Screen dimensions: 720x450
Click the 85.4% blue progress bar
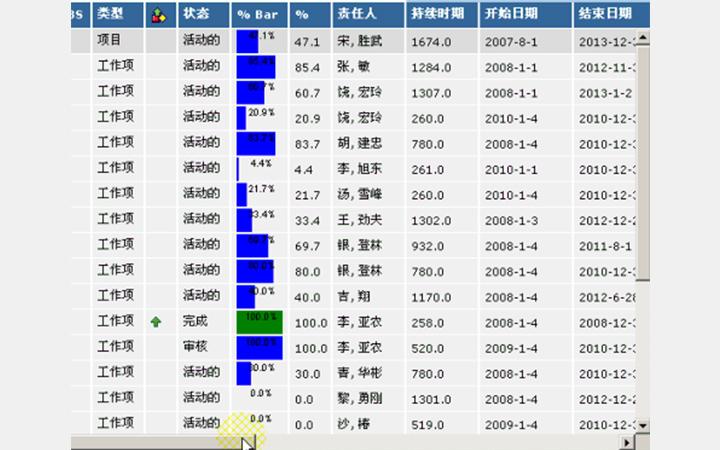(x=255, y=67)
